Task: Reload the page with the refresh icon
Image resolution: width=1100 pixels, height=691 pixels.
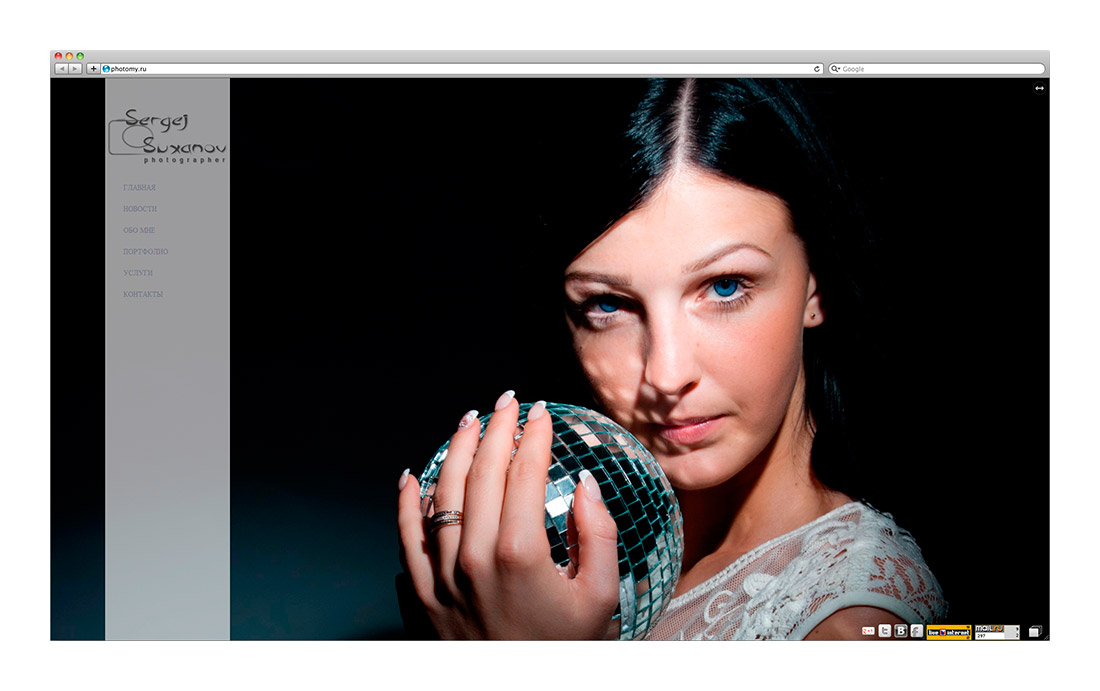Action: click(817, 69)
